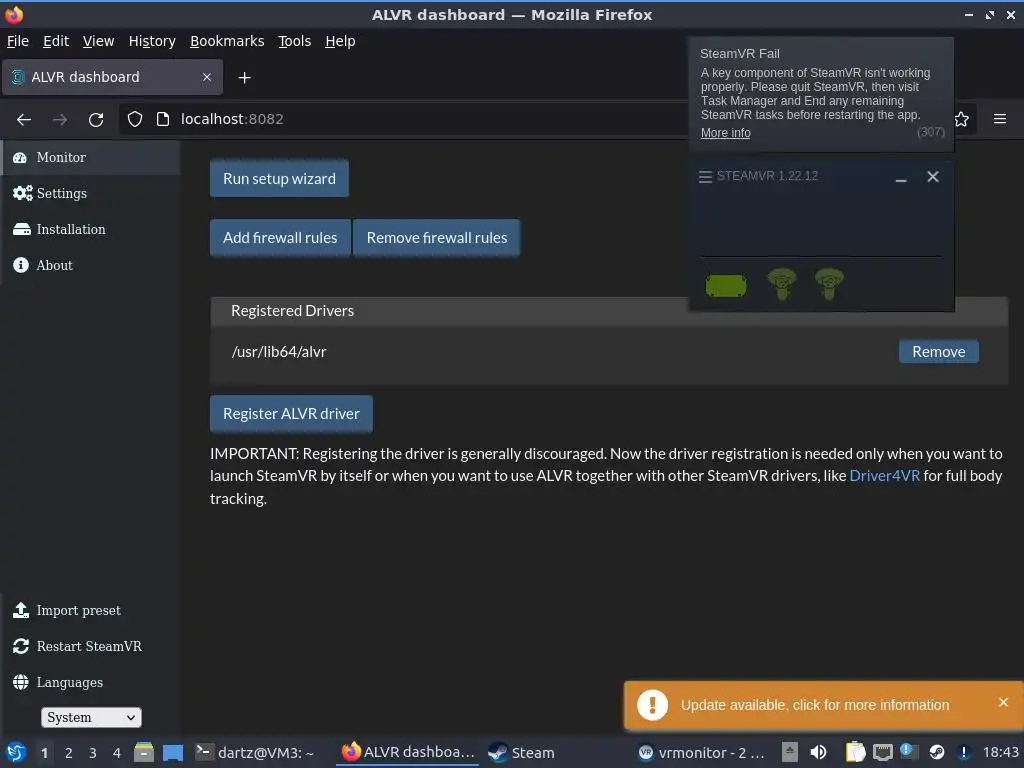Open a new Firefox tab
1024x768 pixels.
coord(244,78)
